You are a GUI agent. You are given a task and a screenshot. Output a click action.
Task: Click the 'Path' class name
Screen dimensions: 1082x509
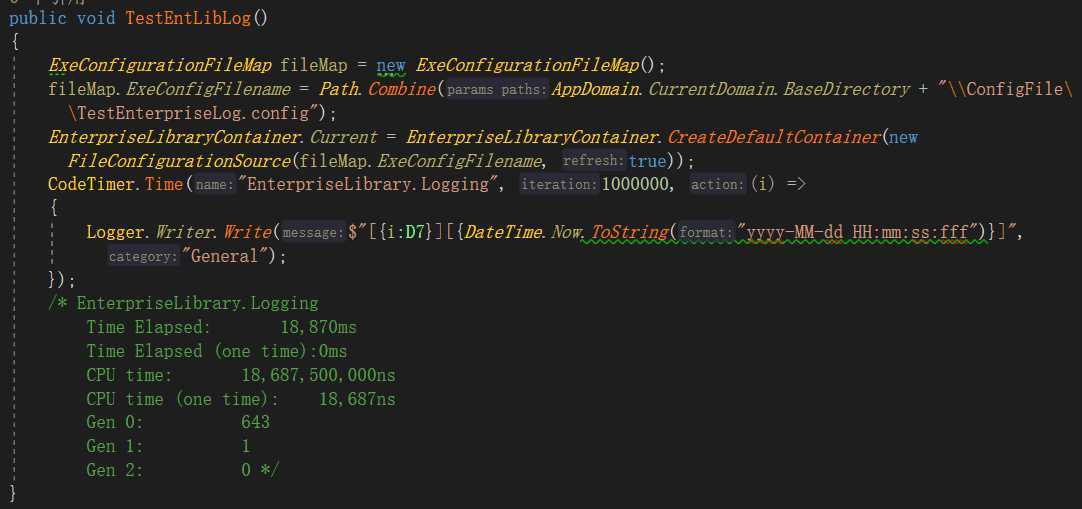coord(340,89)
